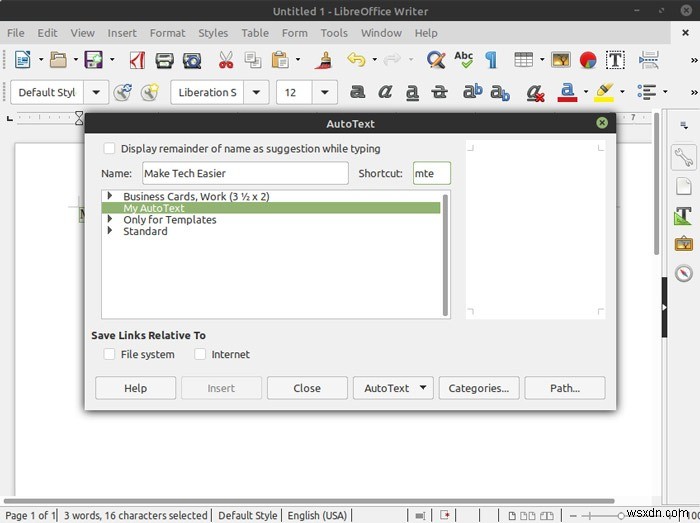Open font size dropdown arrow

click(325, 92)
